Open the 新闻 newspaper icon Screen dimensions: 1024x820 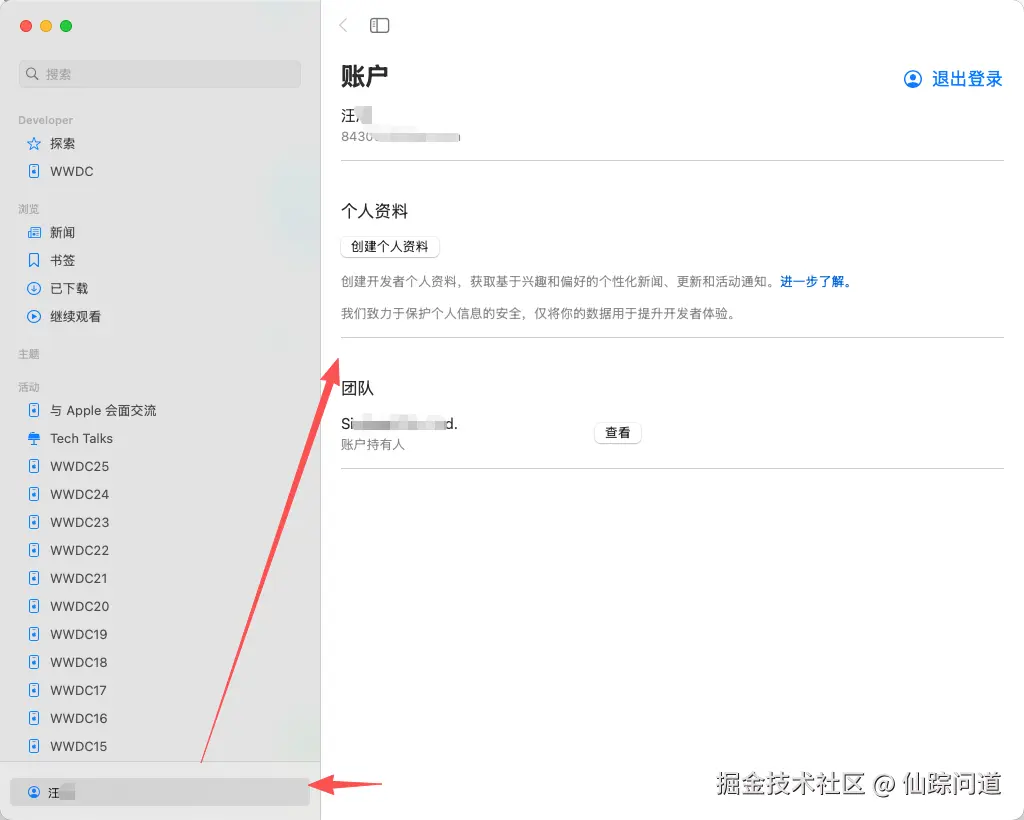(34, 232)
